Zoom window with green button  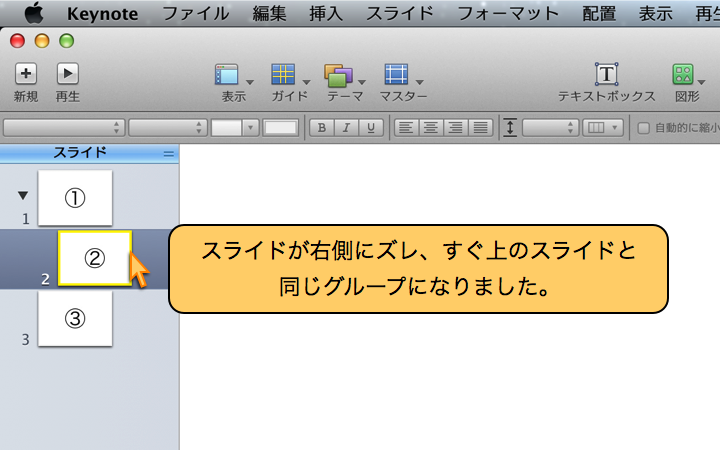67,41
